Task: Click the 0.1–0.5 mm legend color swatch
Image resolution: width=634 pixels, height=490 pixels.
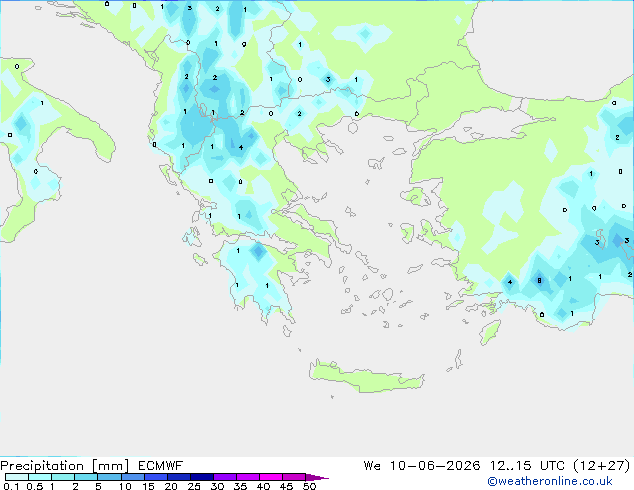Action: point(17,477)
